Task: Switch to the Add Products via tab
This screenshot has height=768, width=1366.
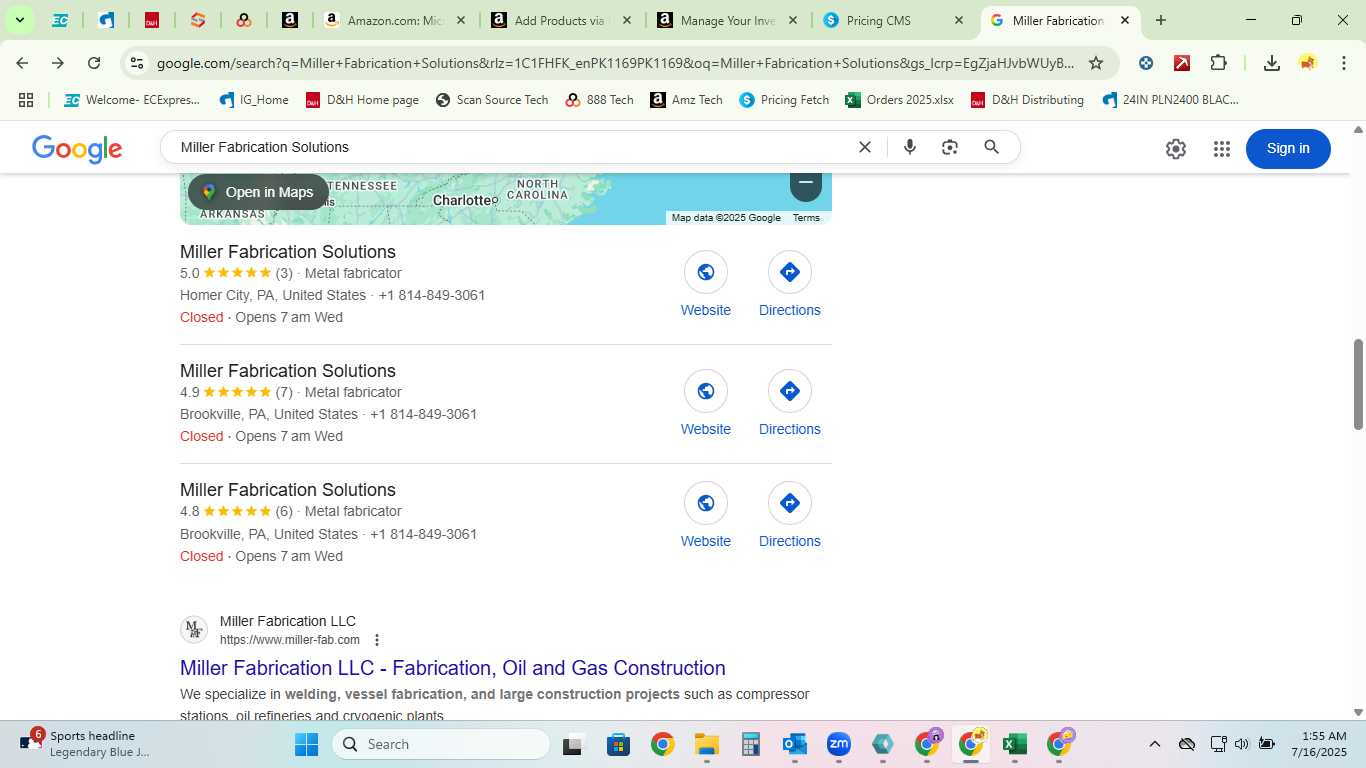Action: pyautogui.click(x=560, y=20)
